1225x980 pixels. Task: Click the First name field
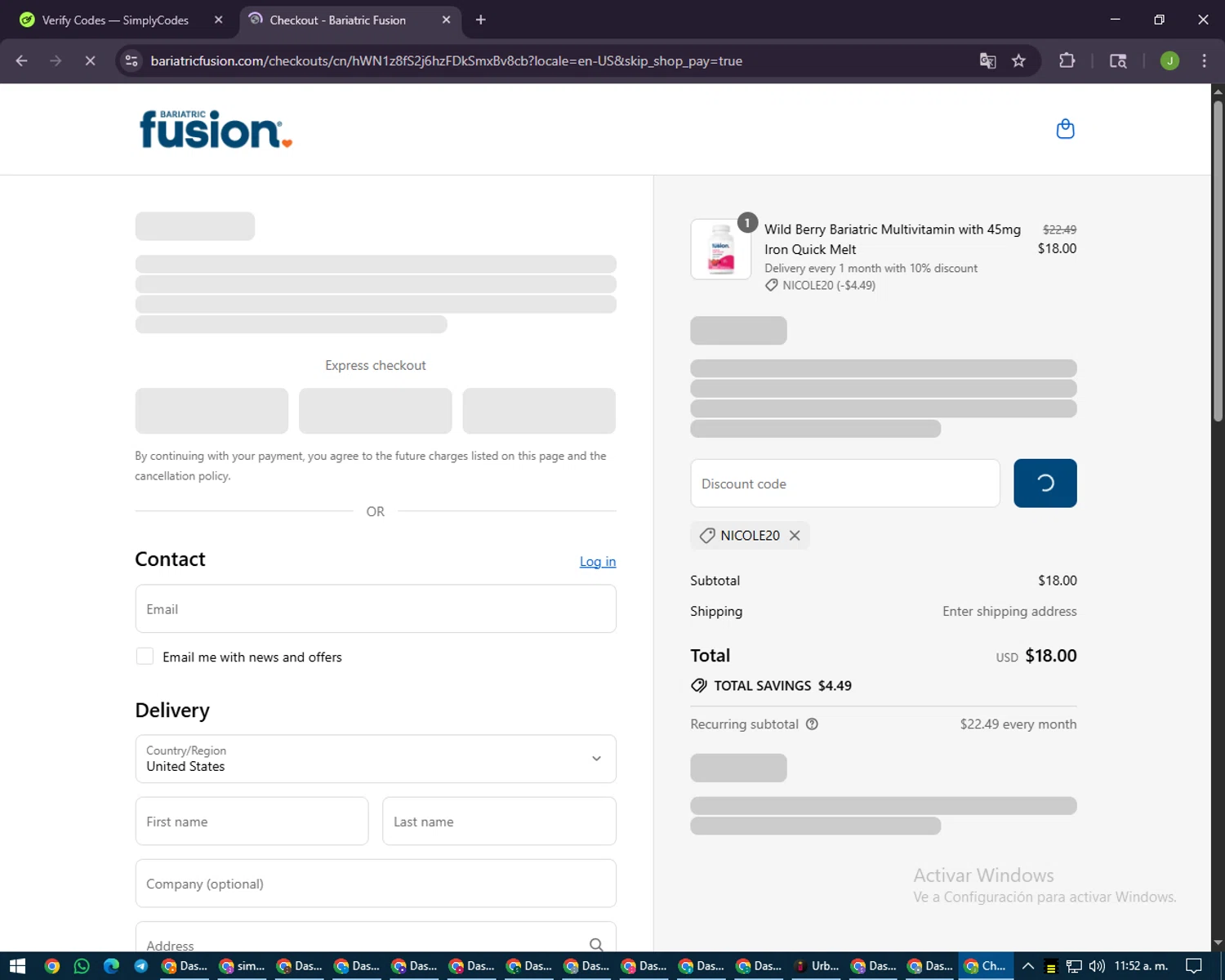point(252,822)
